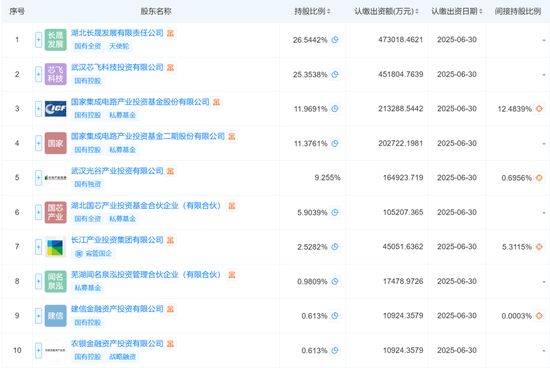
Task: Click the 天使轮 tag in row 1
Action: pyautogui.click(x=119, y=46)
